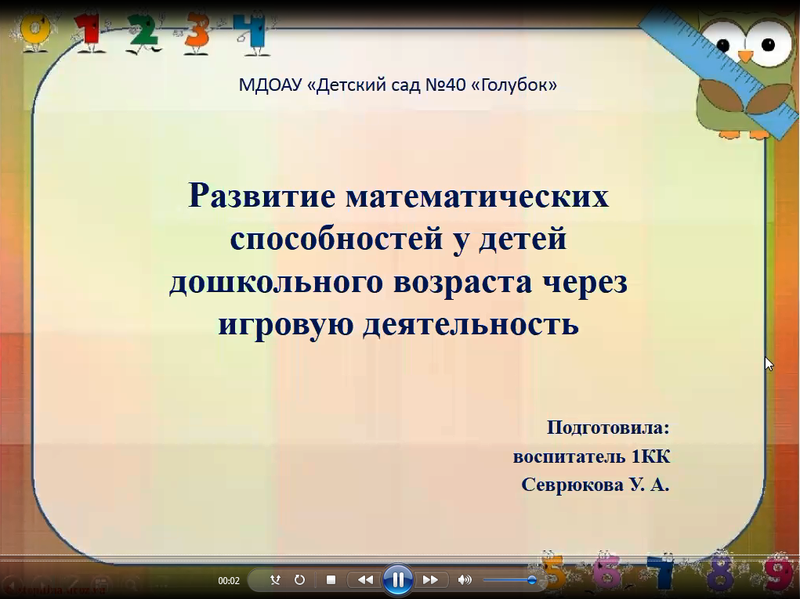Image resolution: width=800 pixels, height=599 pixels.
Task: Click the red number 9 decoration
Action: pos(776,575)
